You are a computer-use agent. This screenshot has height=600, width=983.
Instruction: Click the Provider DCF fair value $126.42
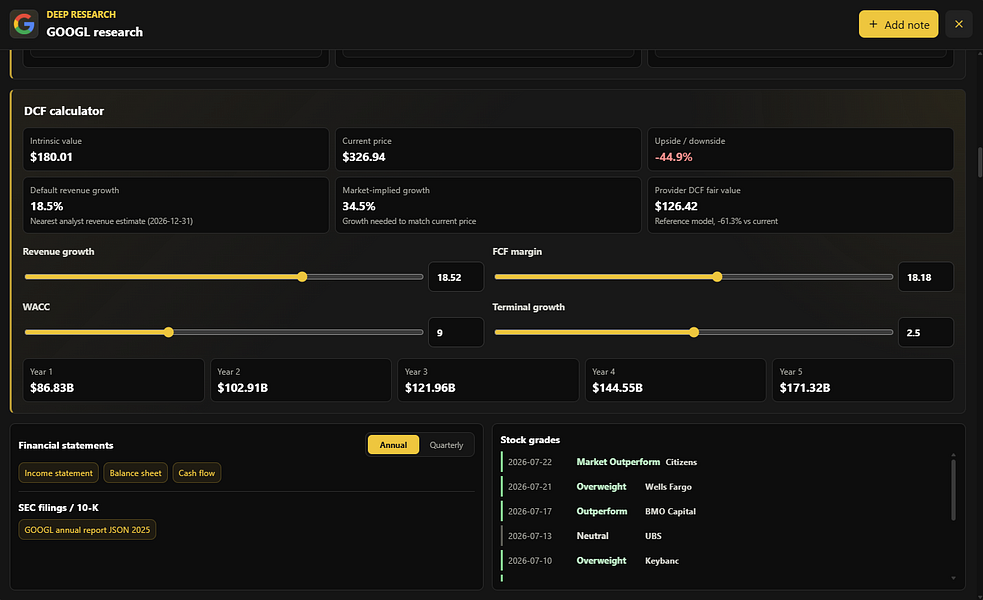[x=801, y=205]
